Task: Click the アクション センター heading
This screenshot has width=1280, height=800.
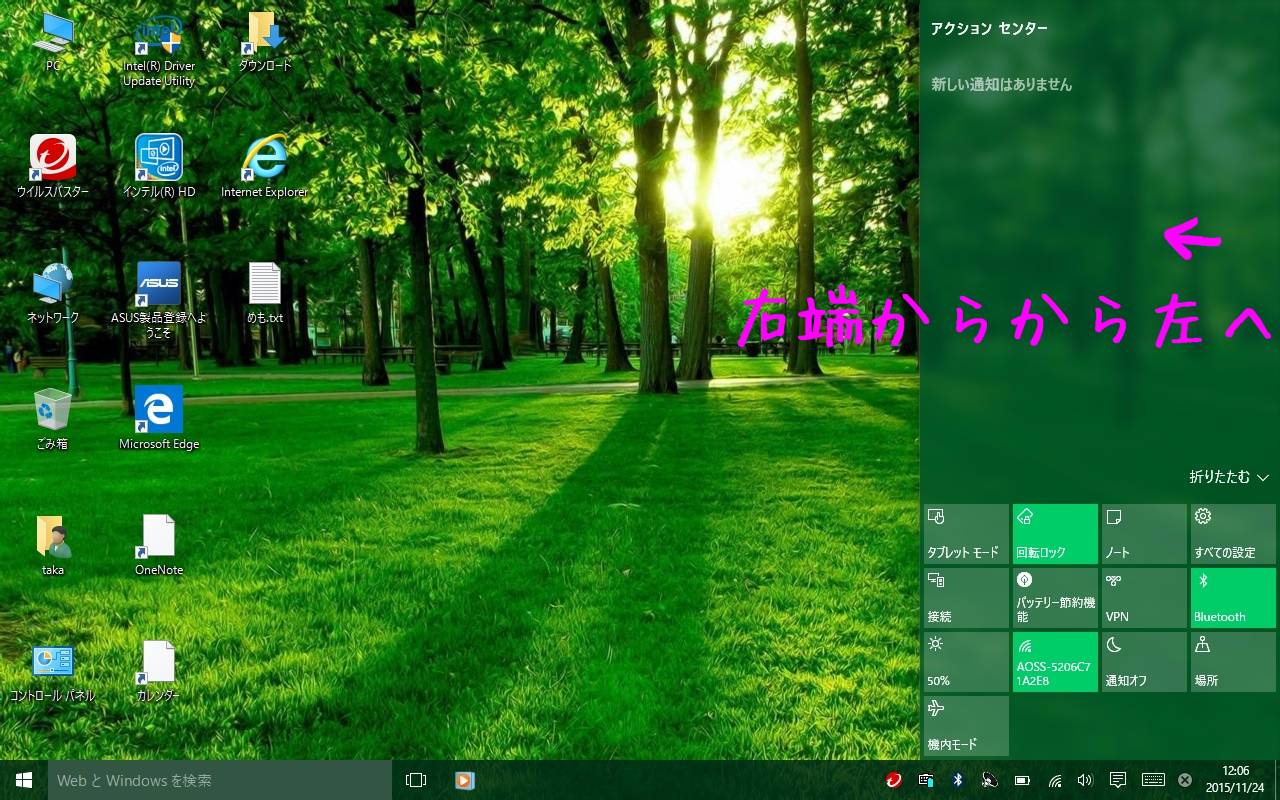Action: click(x=989, y=28)
